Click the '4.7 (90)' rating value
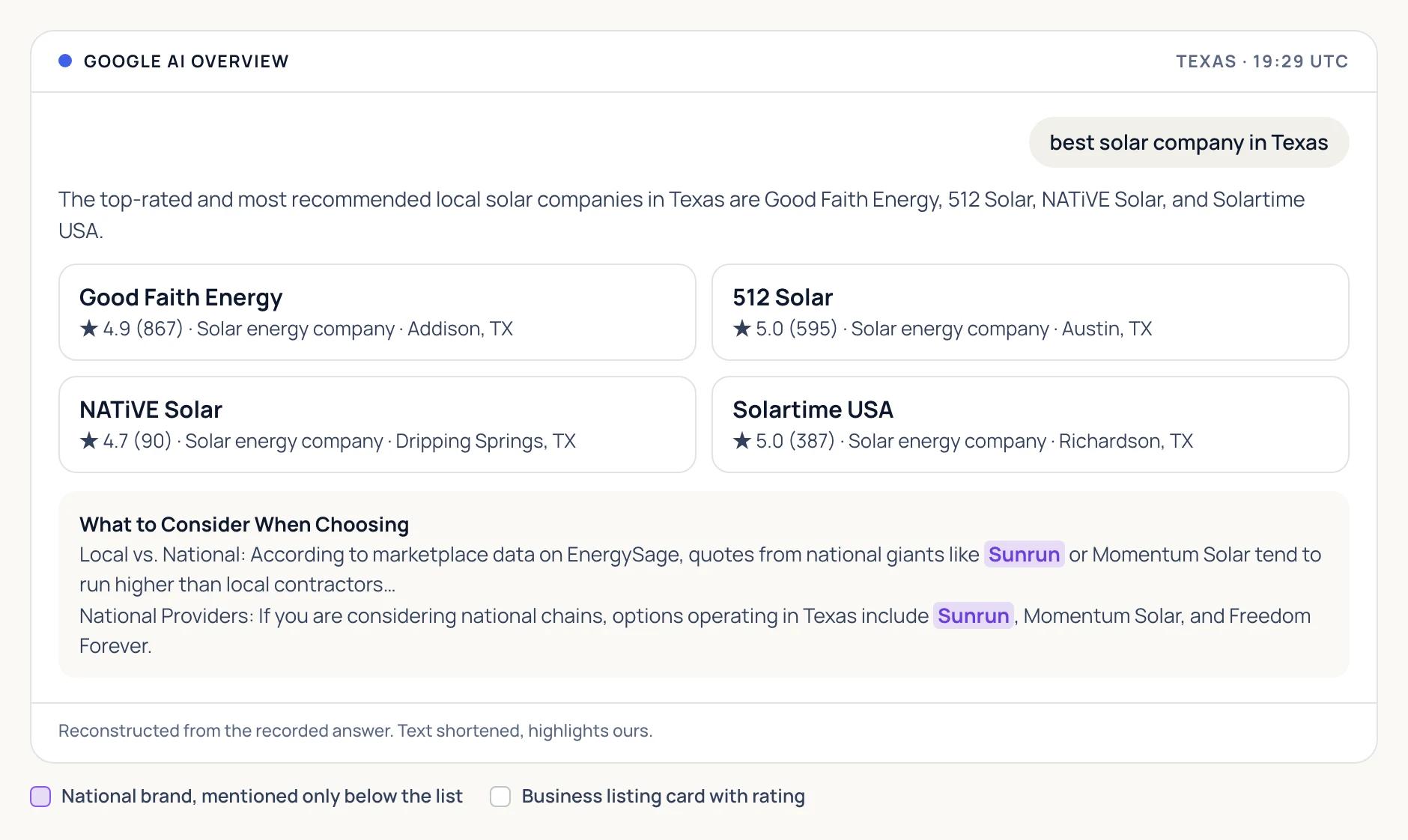 tap(138, 441)
